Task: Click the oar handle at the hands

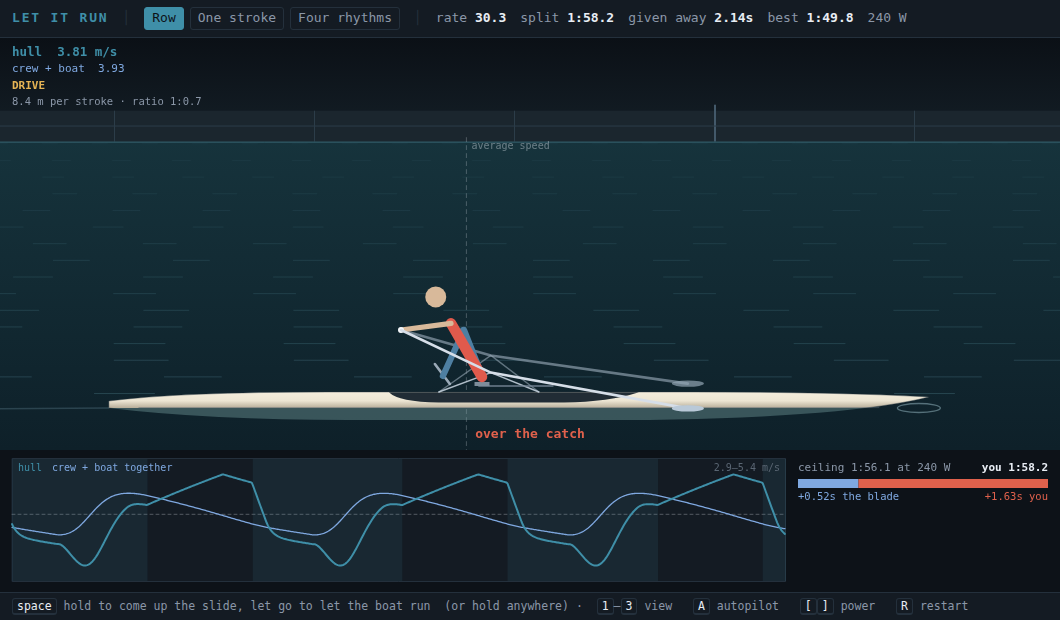Action: pos(401,330)
